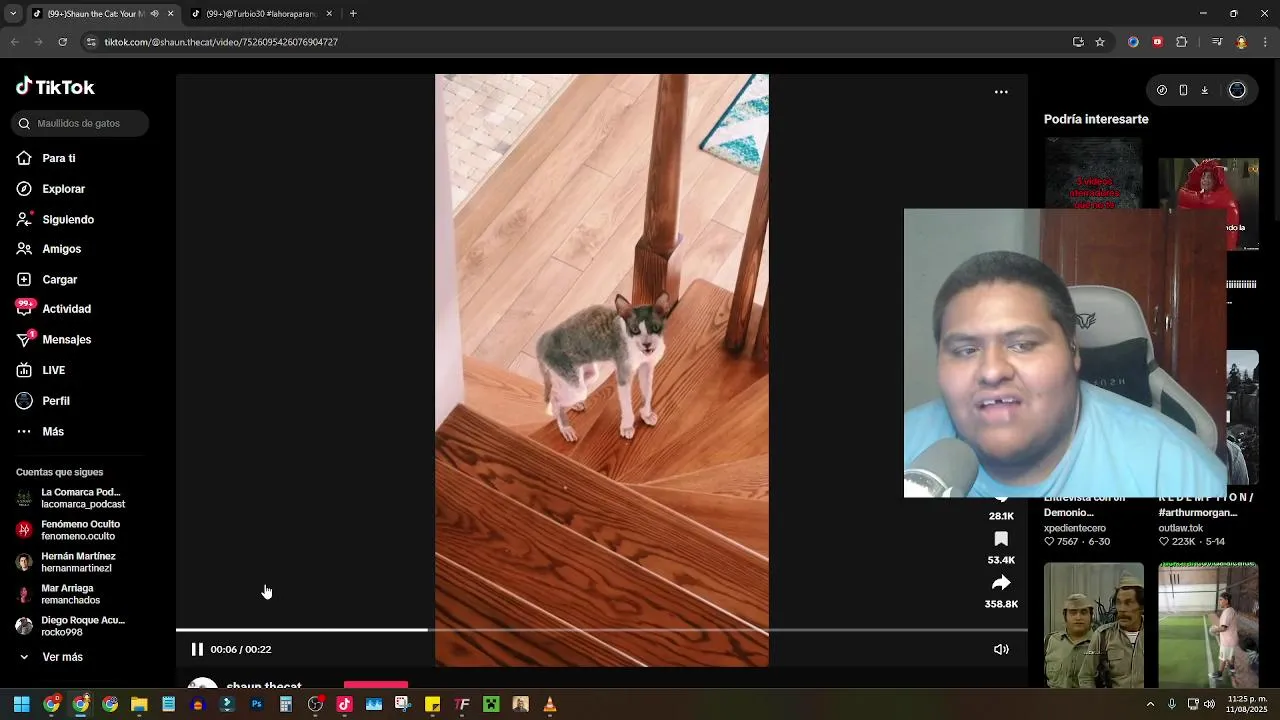Open followed account La Comarca Podcast
The height and width of the screenshot is (720, 1280).
pos(72,498)
